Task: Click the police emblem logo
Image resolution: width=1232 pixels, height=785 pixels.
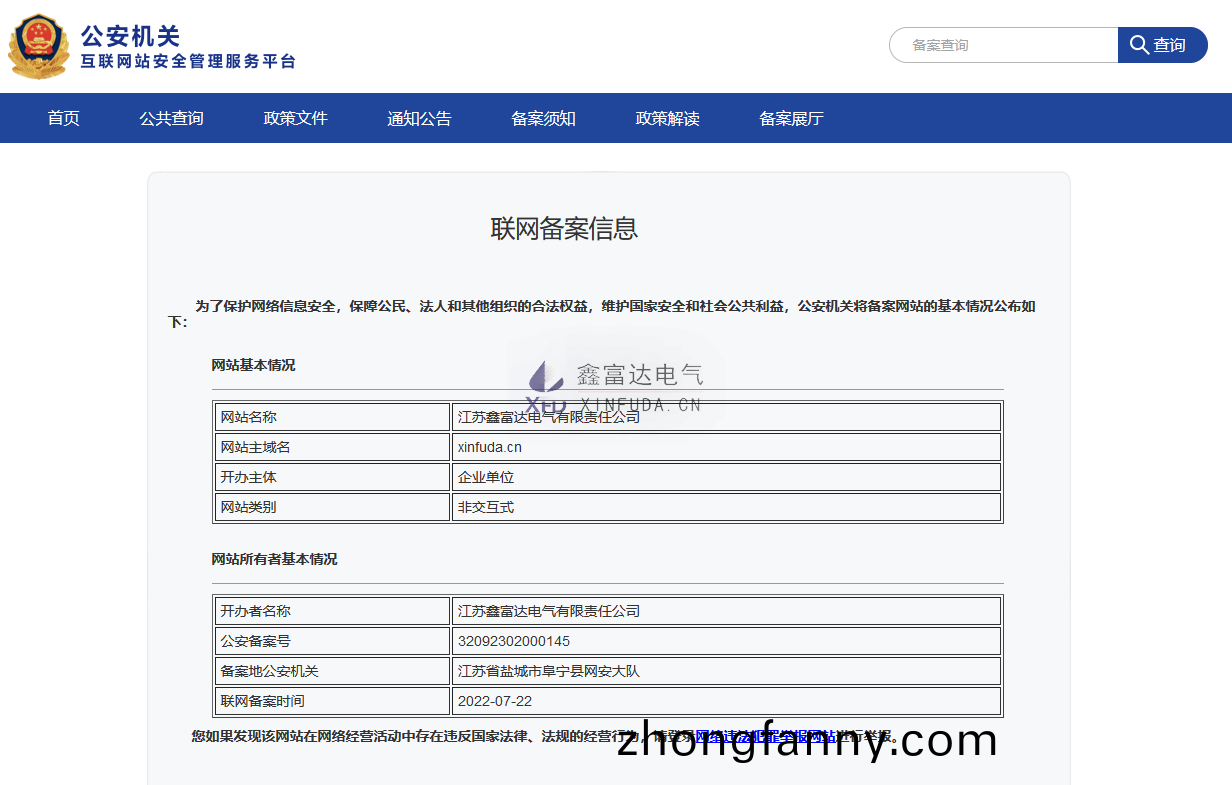Action: click(38, 45)
